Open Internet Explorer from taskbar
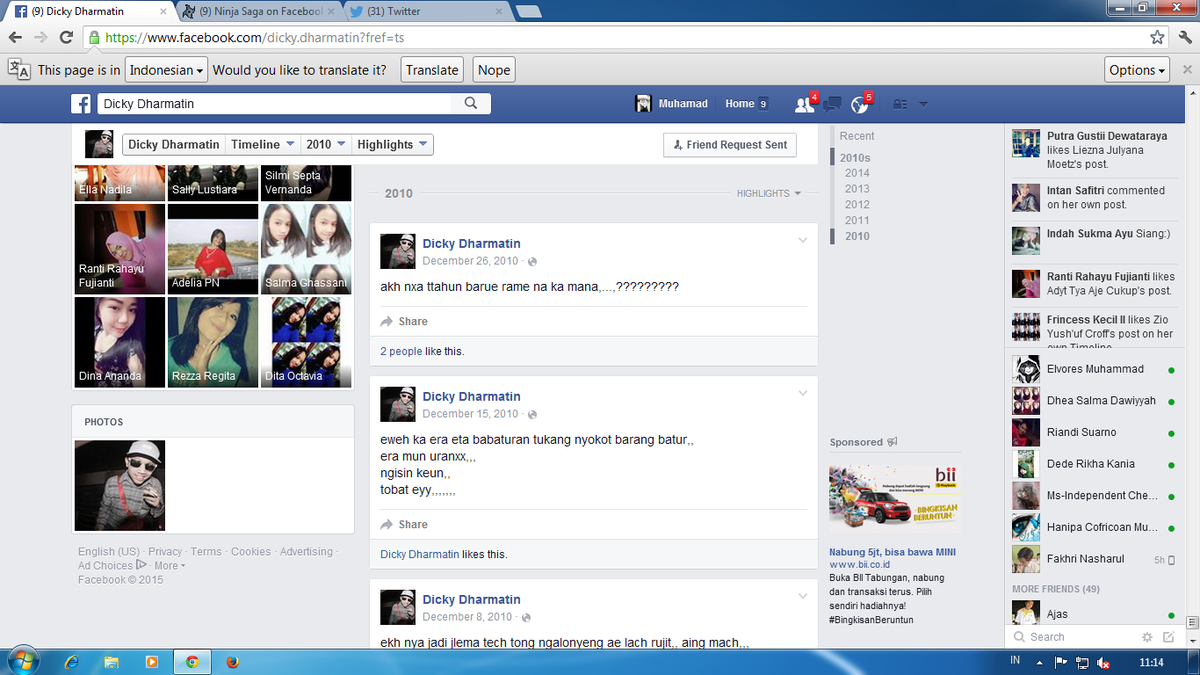This screenshot has width=1200, height=675. click(72, 662)
